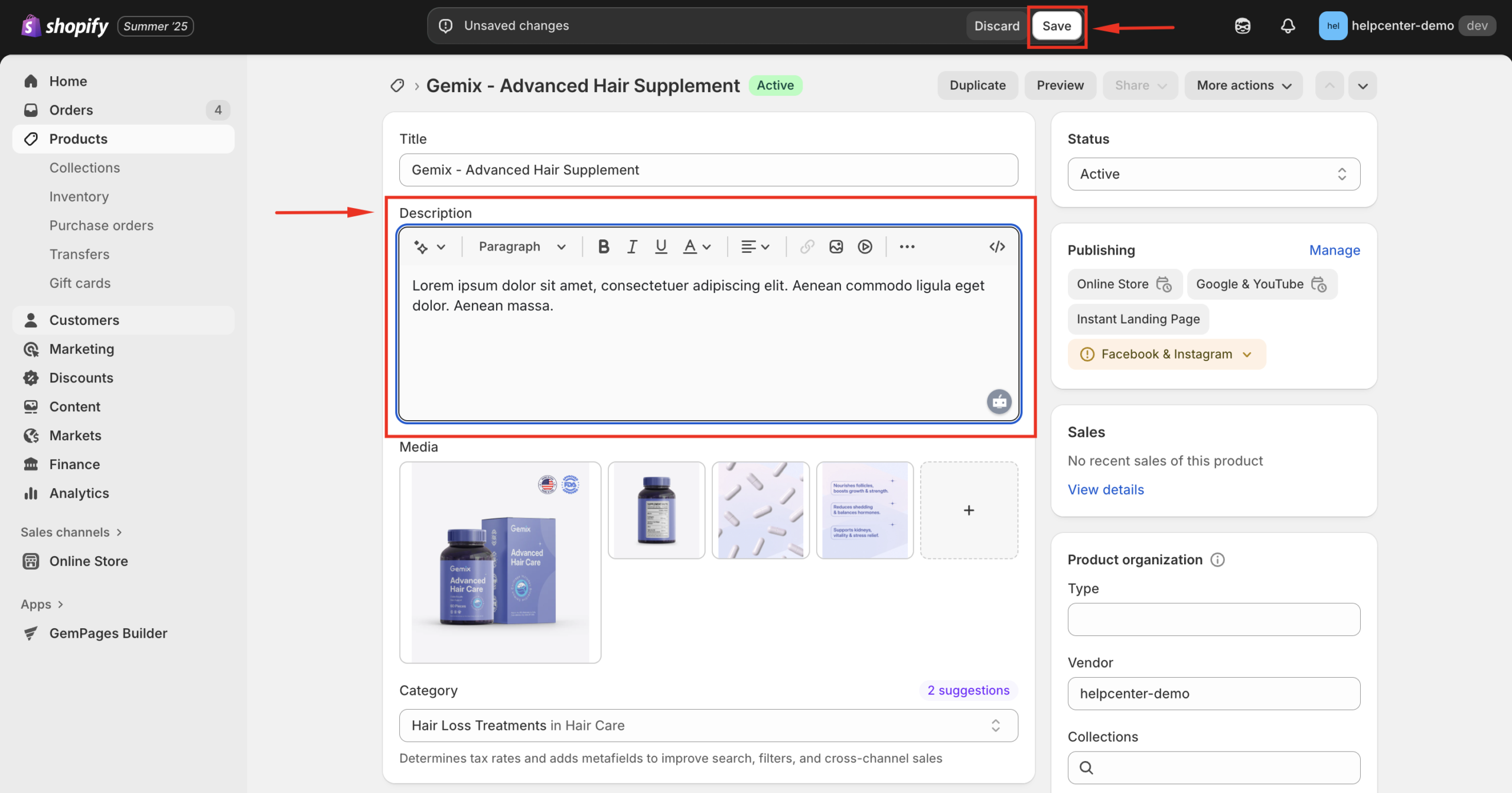This screenshot has width=1512, height=793.
Task: Toggle bold formatting in description toolbar
Action: click(603, 246)
